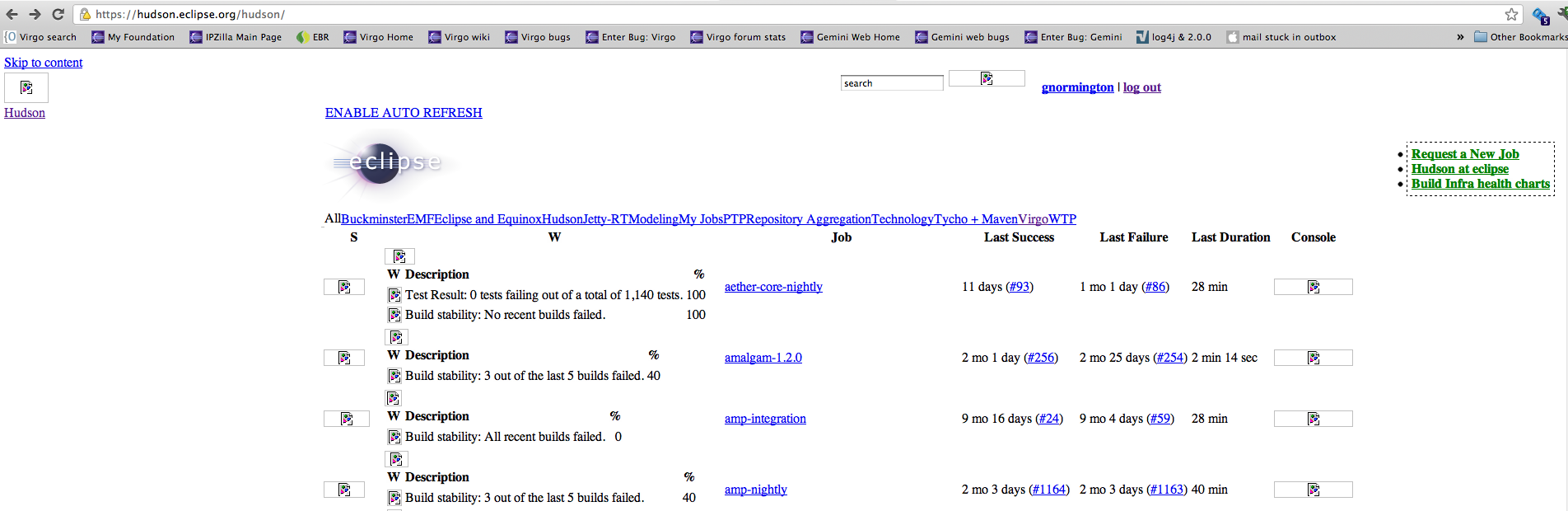Screen dimensions: 1568x511
Task: Open the EBR bookmark
Action: tap(313, 37)
